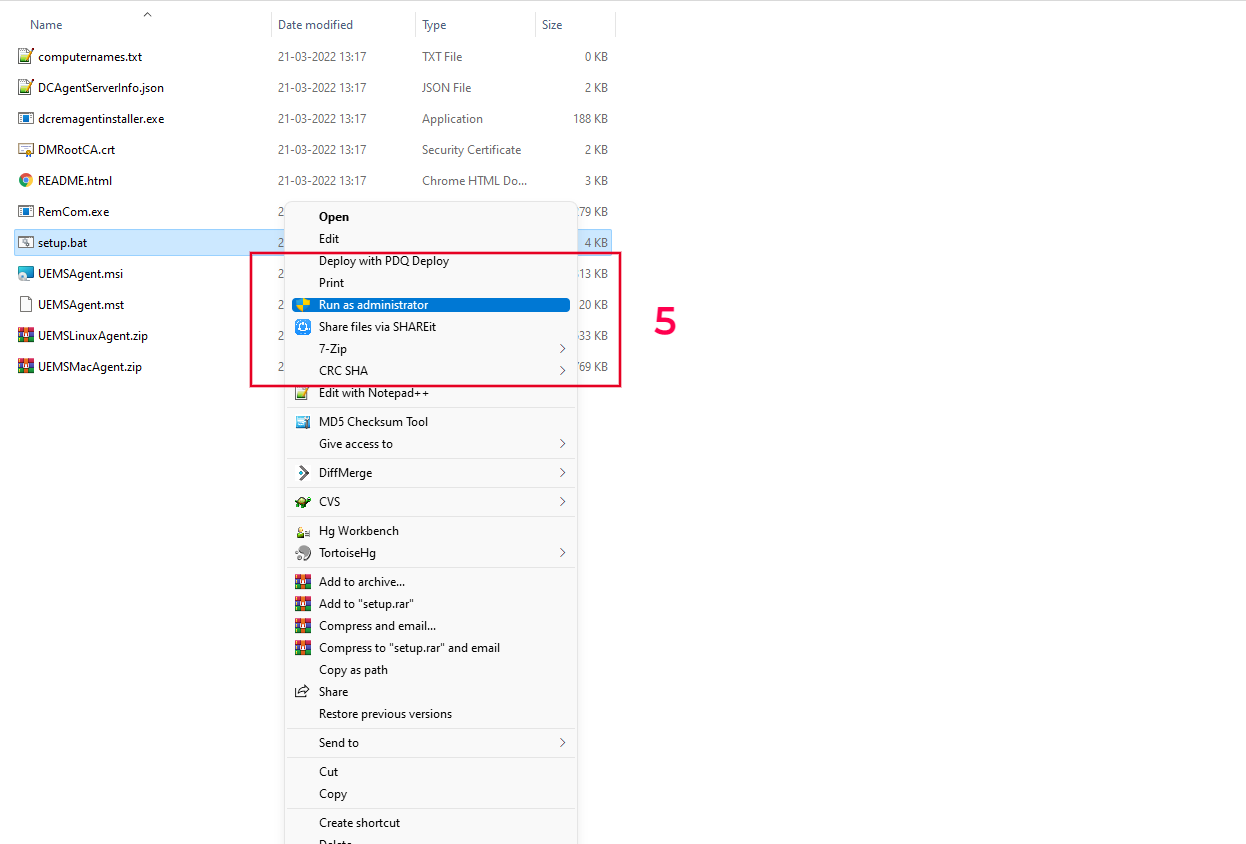Click the shield icon beside Run as administrator

(303, 305)
